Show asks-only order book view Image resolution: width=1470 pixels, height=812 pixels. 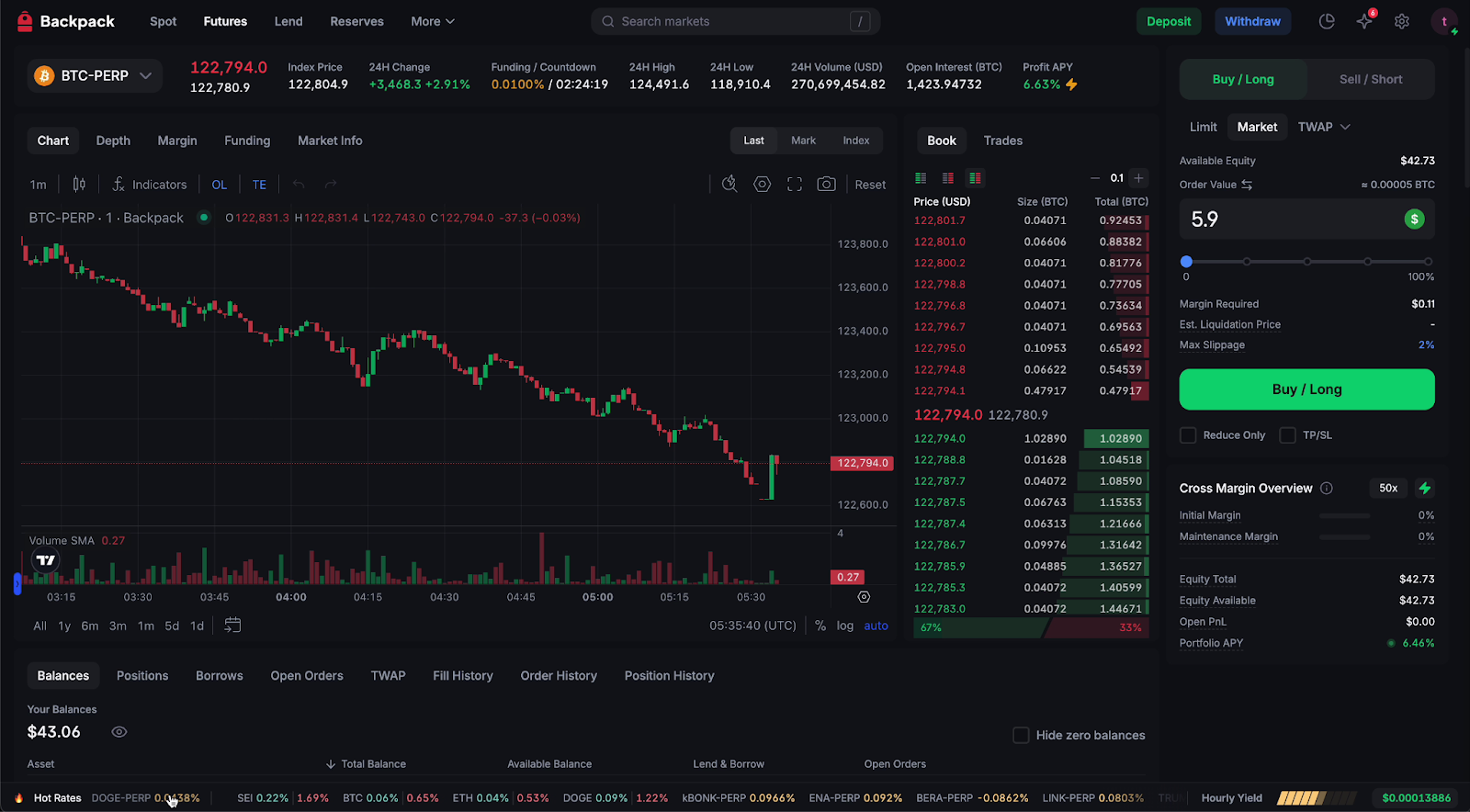tap(948, 178)
